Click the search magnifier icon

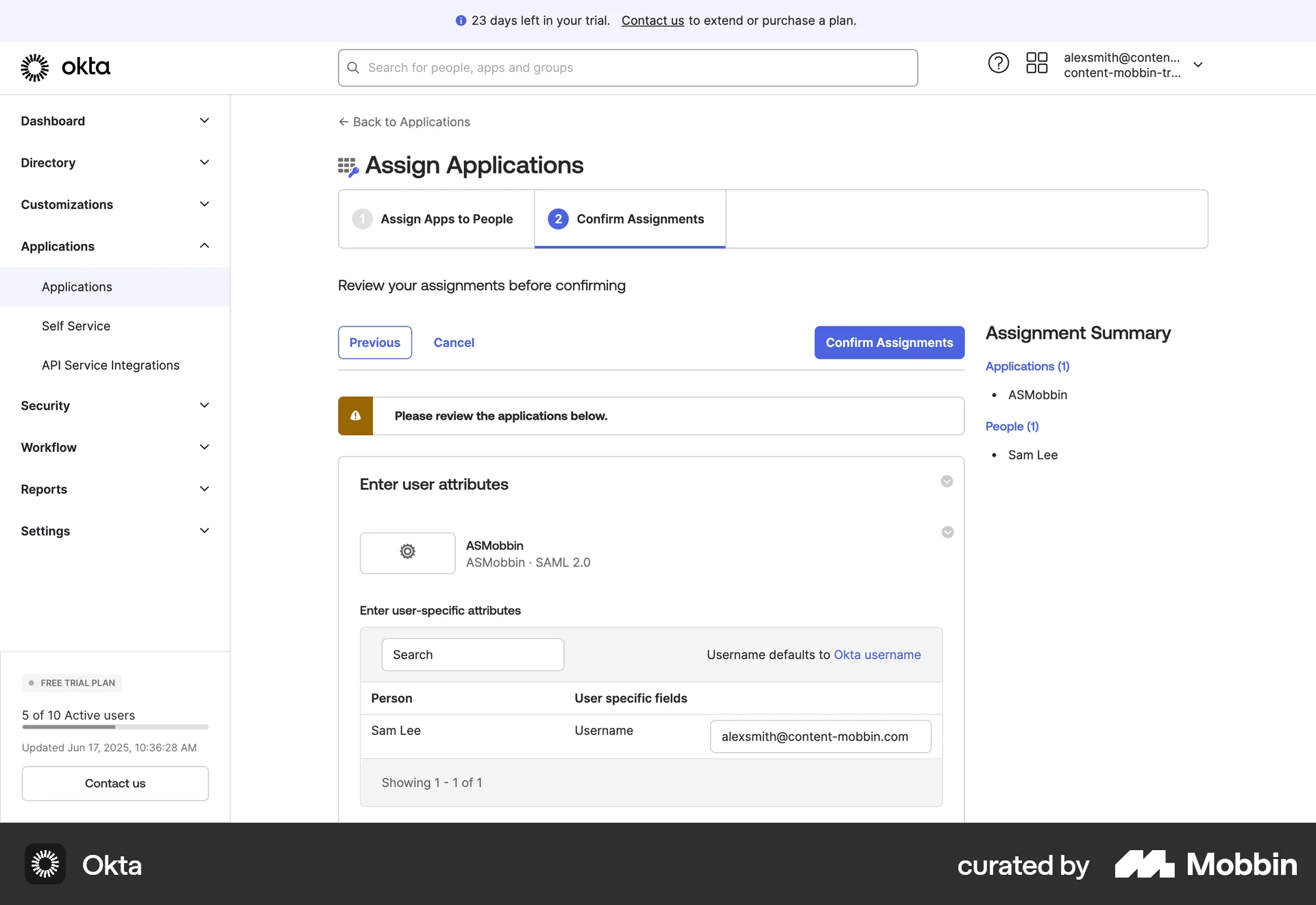pyautogui.click(x=353, y=67)
